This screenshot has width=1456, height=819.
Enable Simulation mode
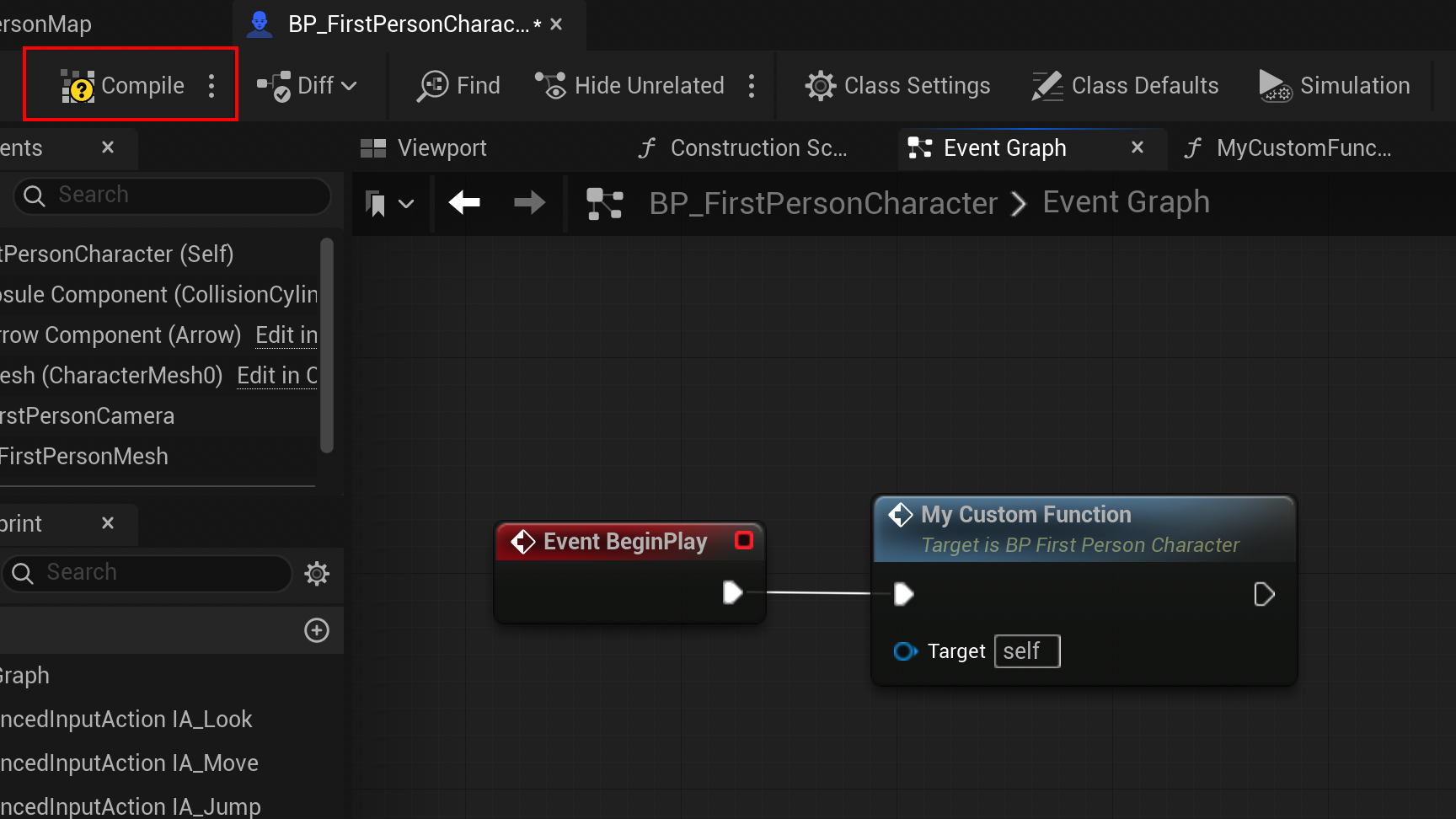point(1334,85)
